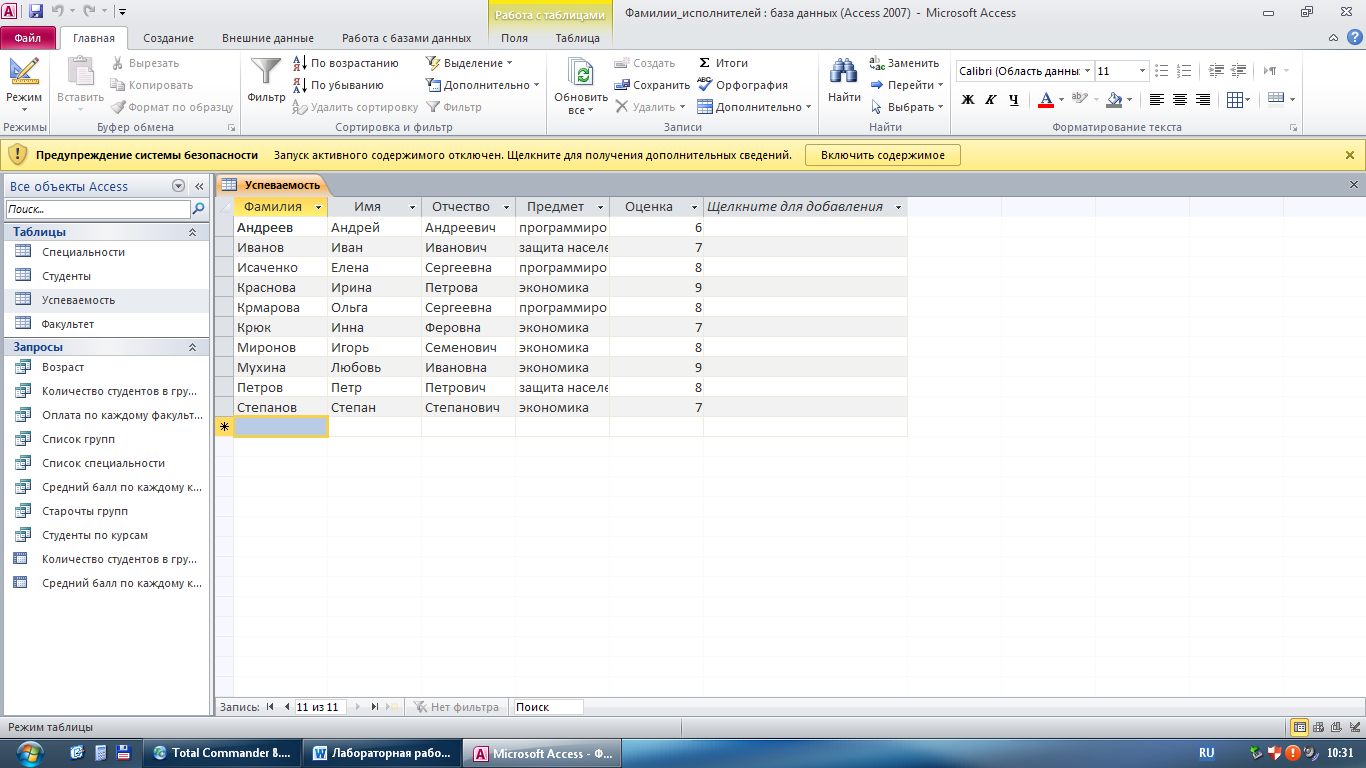Viewport: 1366px width, 768px height.
Task: Toggle bold Ж formatting
Action: point(967,100)
